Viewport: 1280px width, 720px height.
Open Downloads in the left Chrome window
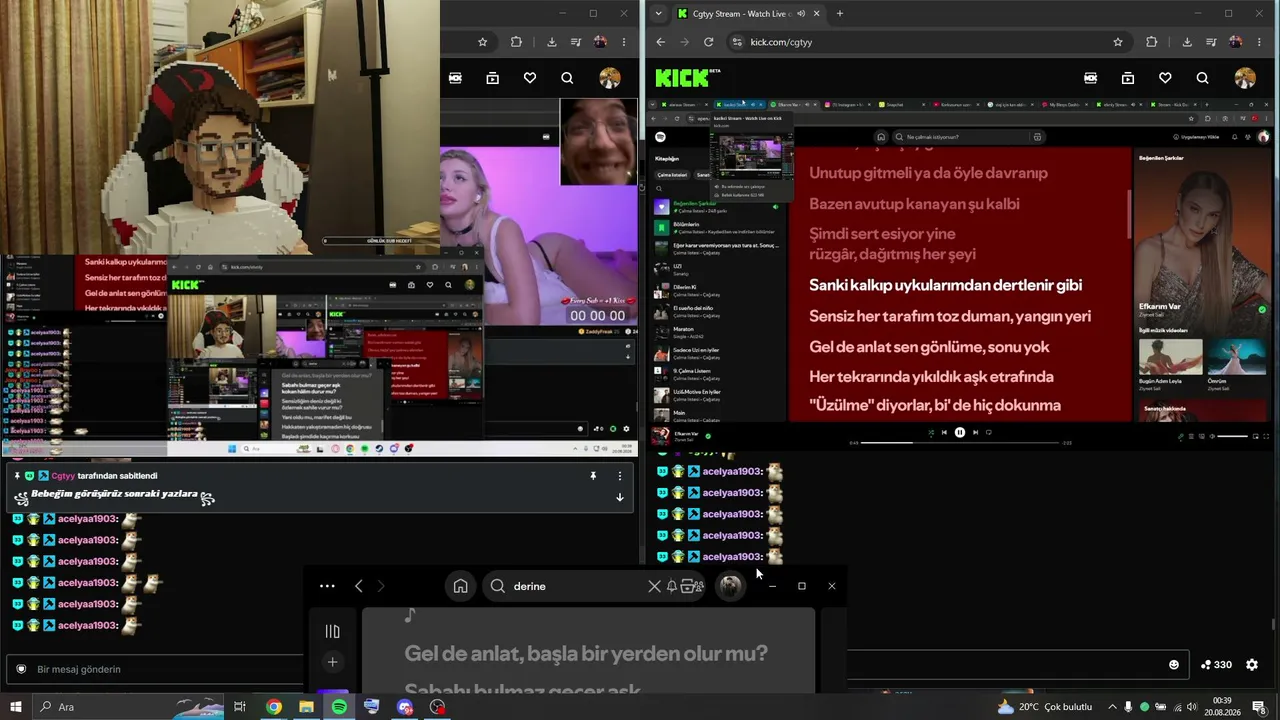point(552,42)
